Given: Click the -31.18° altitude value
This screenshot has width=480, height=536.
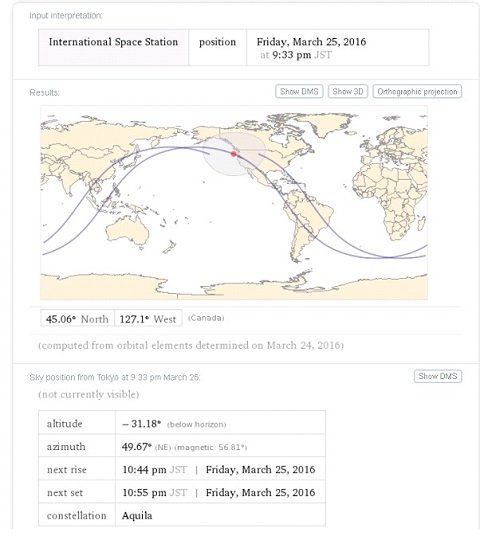Looking at the screenshot, I should pyautogui.click(x=142, y=424).
